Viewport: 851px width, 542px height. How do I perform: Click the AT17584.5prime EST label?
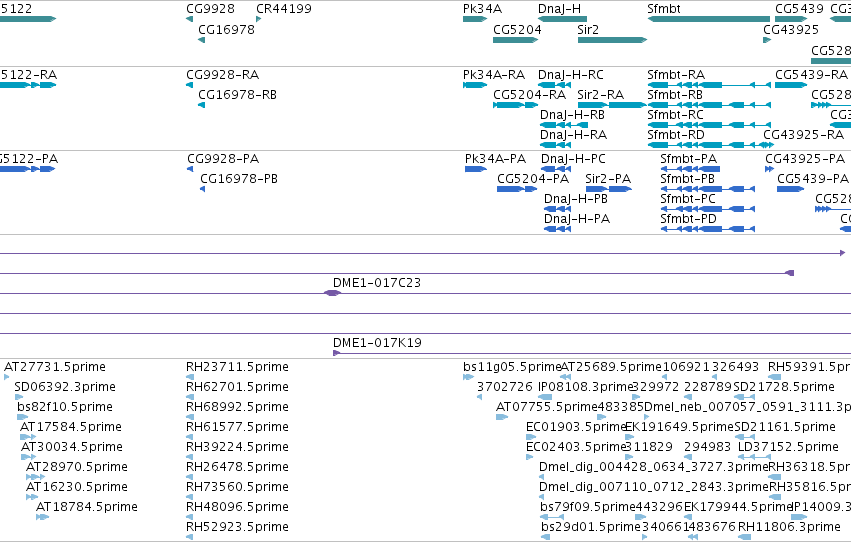pyautogui.click(x=71, y=428)
